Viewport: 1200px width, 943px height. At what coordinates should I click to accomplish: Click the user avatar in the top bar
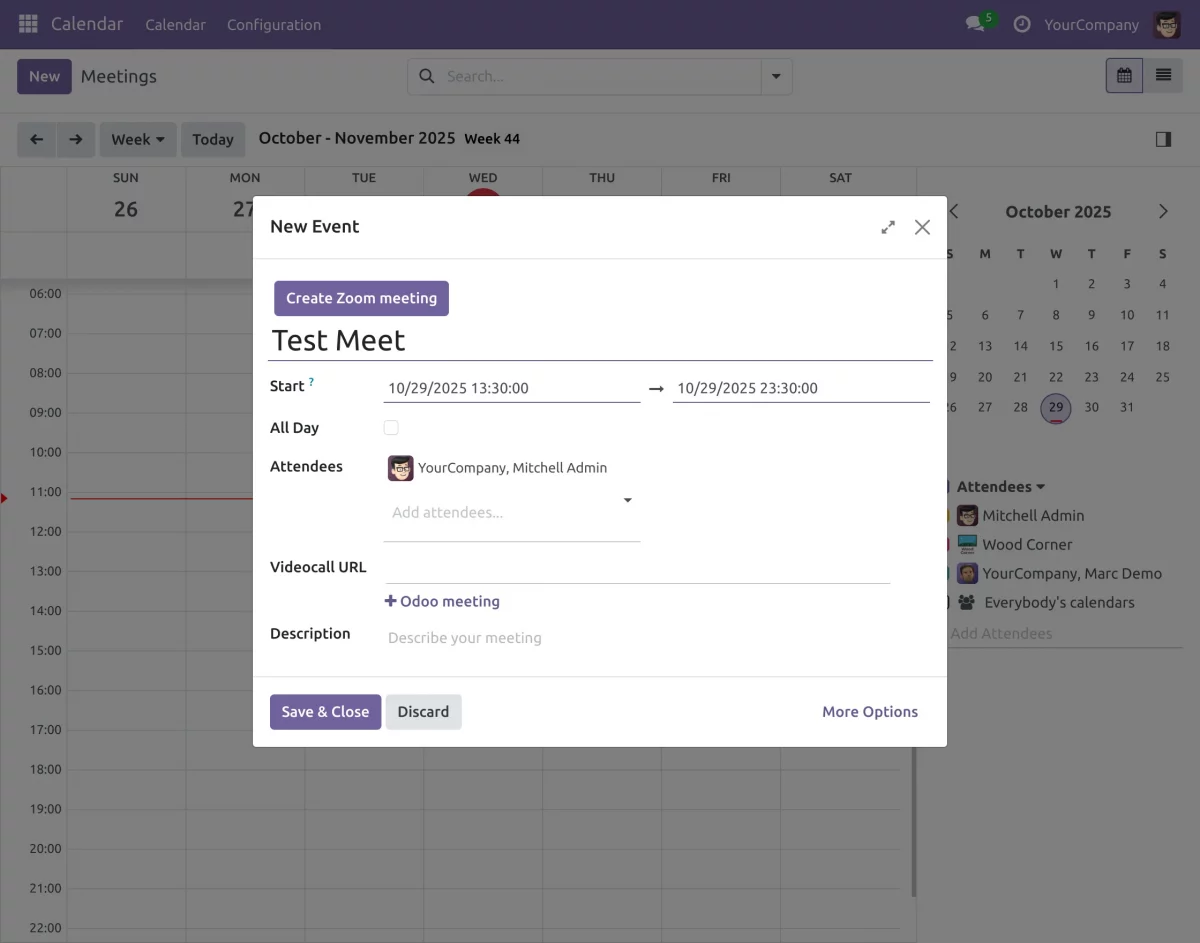tap(1166, 24)
